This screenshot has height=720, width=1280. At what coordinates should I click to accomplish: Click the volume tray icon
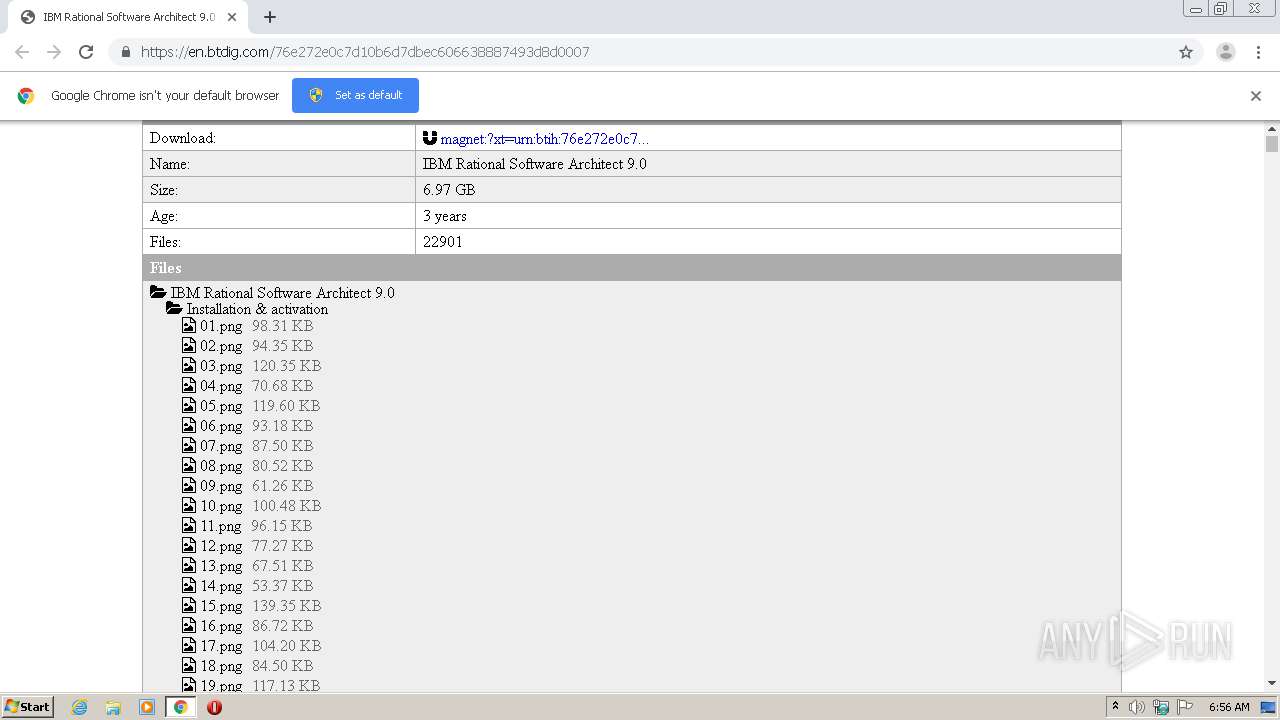point(1137,707)
